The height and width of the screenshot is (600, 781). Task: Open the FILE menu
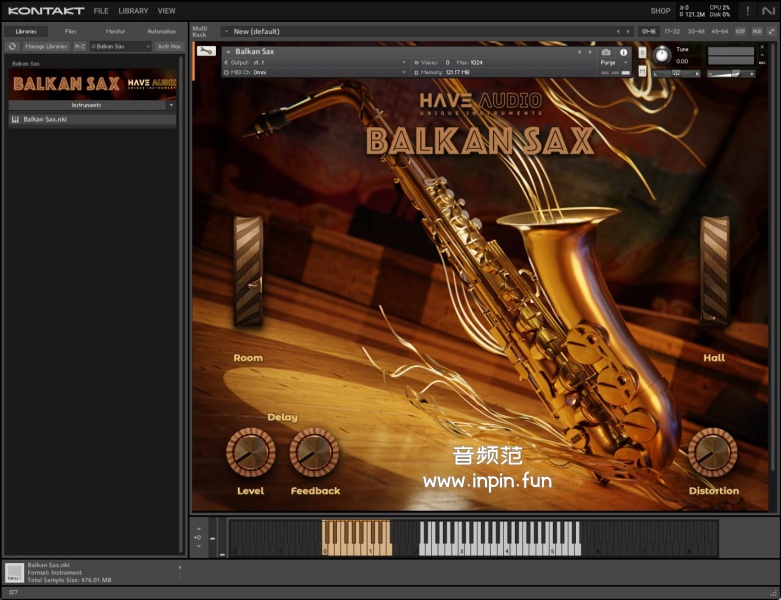[x=101, y=11]
